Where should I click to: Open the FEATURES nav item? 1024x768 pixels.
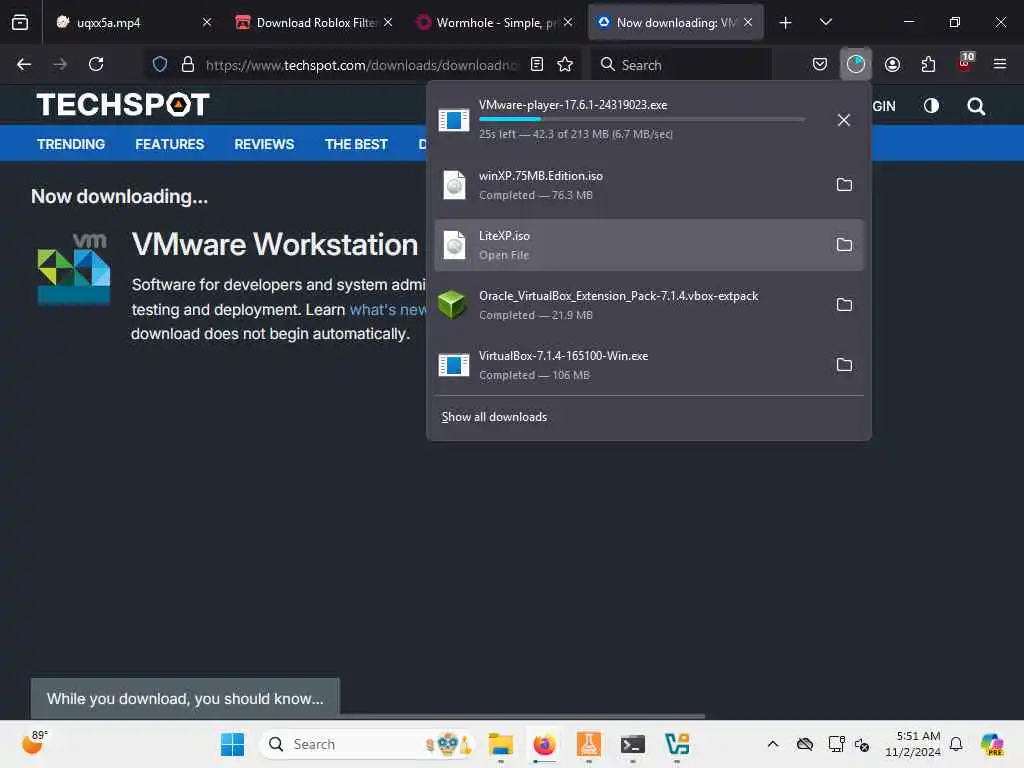(169, 144)
